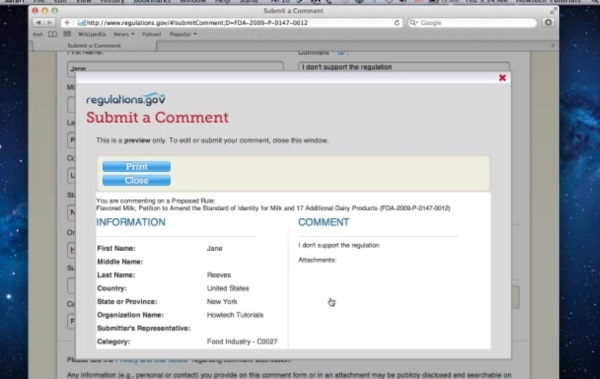Reload the page with the refresh icon
The image size is (600, 379).
(x=397, y=23)
